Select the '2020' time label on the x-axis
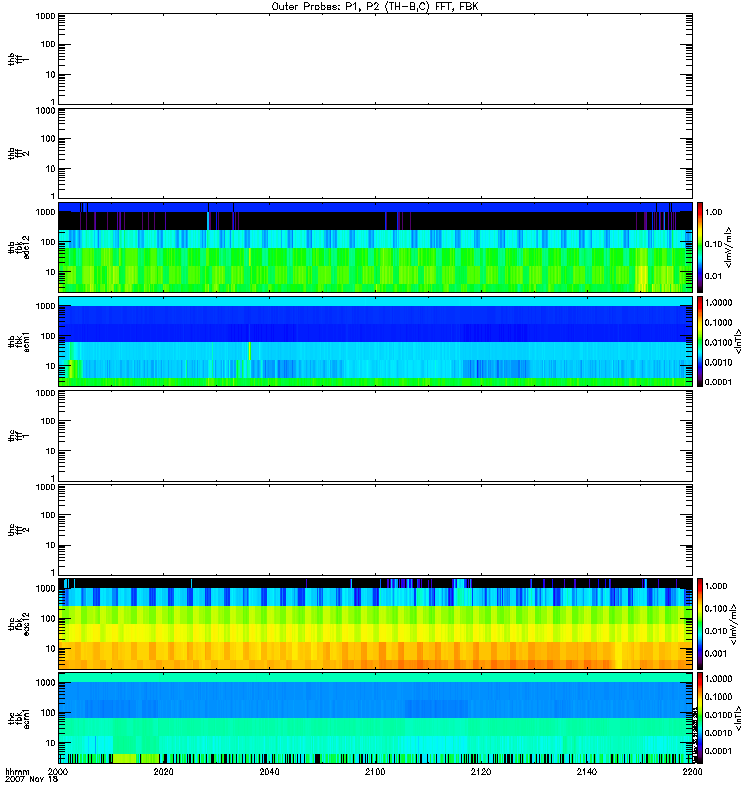750x800 pixels. pyautogui.click(x=163, y=771)
